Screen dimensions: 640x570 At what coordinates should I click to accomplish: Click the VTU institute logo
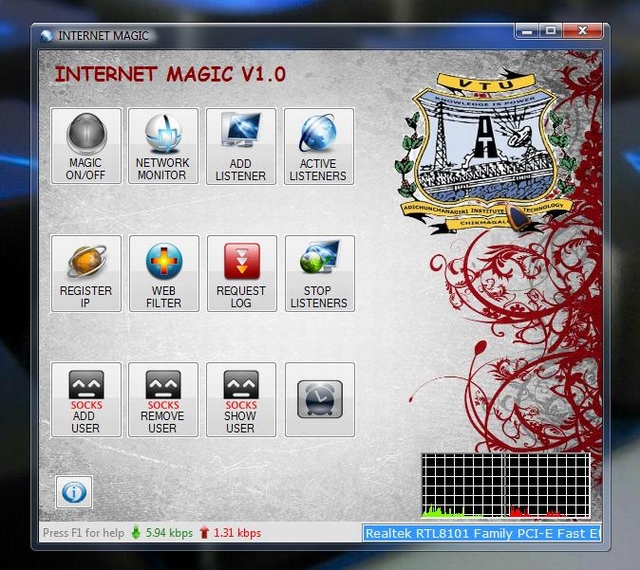[x=484, y=151]
